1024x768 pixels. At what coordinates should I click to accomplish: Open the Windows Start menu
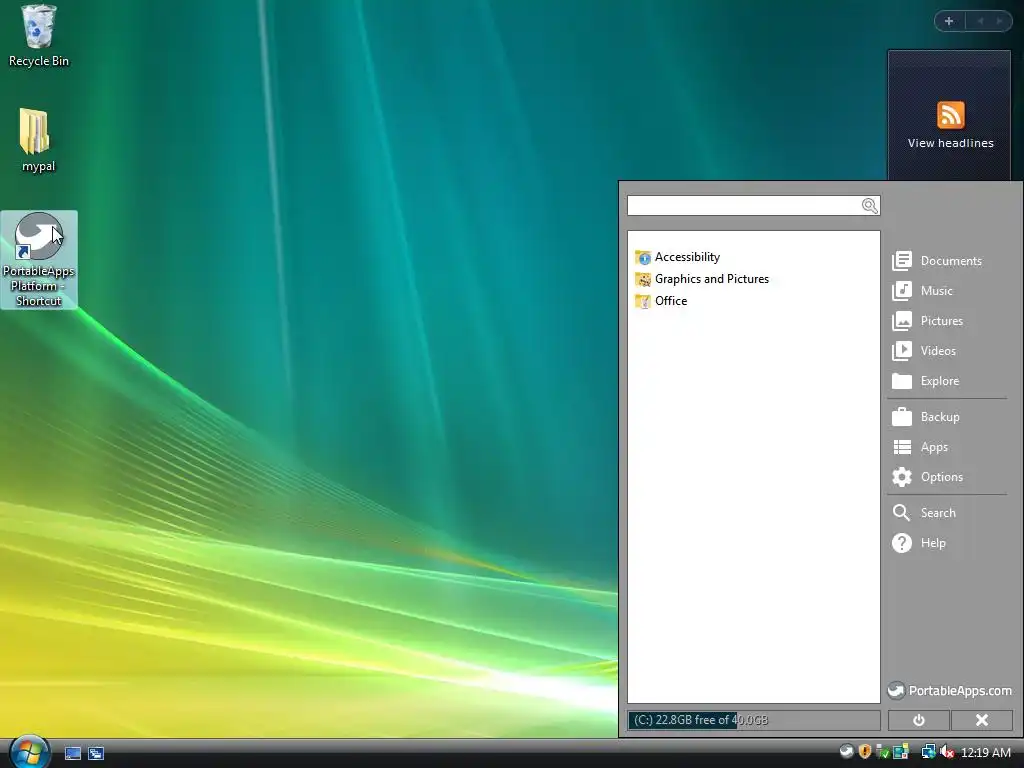pos(29,752)
